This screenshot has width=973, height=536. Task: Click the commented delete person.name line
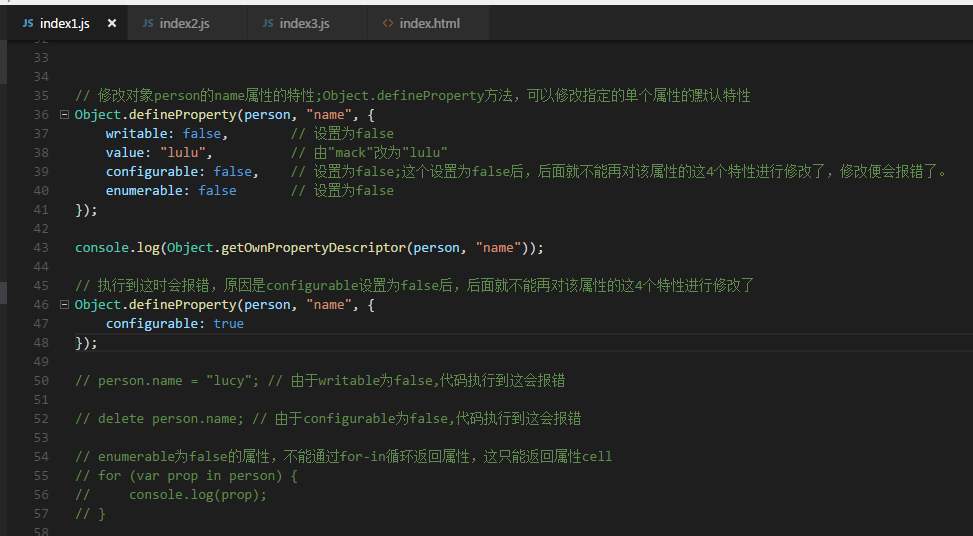pos(328,419)
